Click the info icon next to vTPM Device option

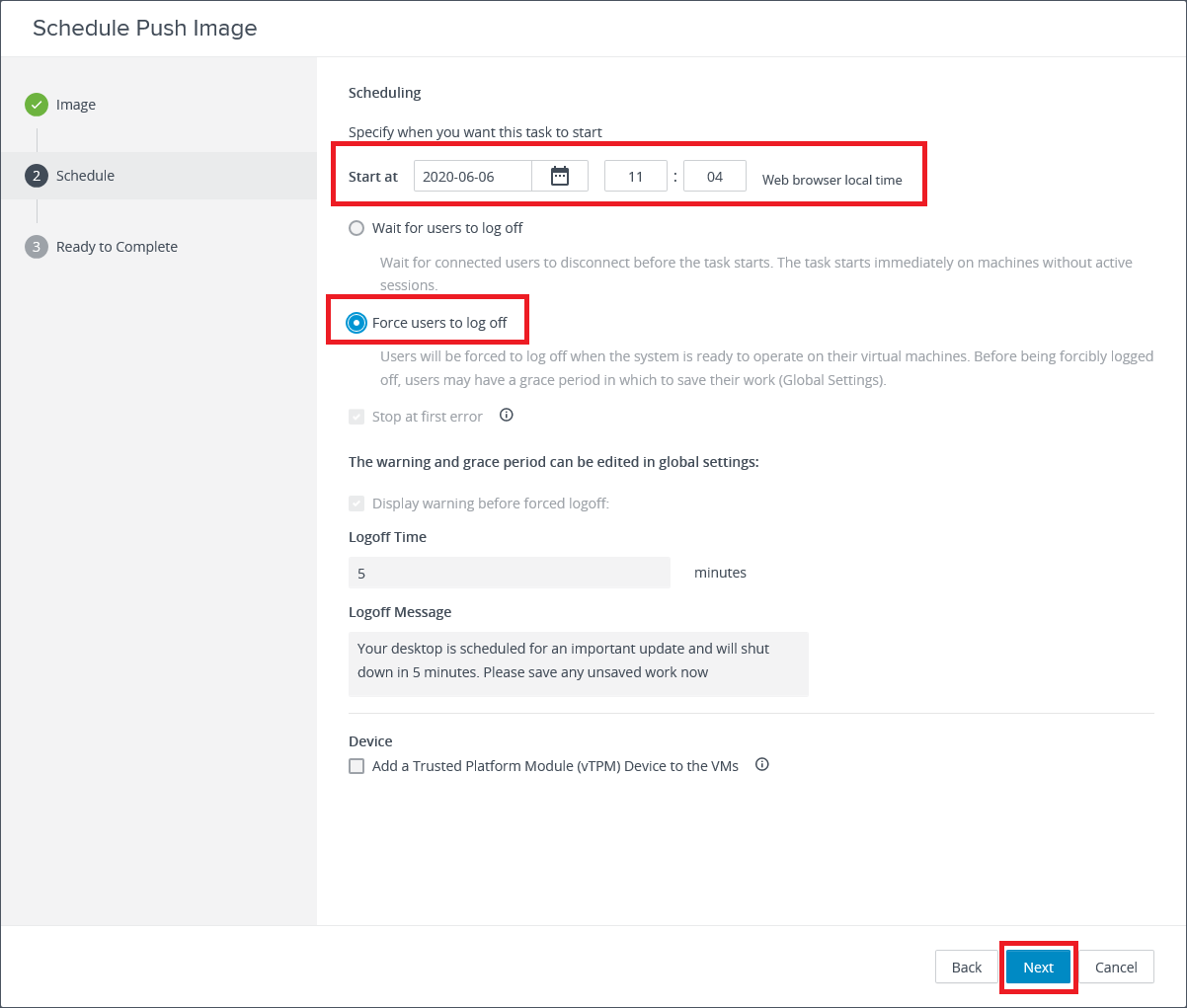[762, 765]
